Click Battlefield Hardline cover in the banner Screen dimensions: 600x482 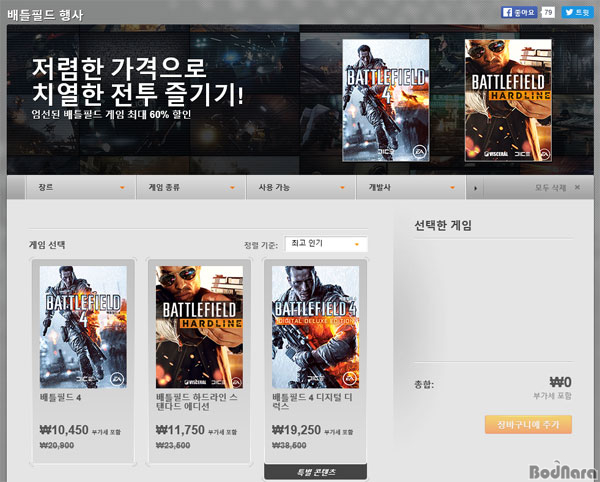pos(508,100)
